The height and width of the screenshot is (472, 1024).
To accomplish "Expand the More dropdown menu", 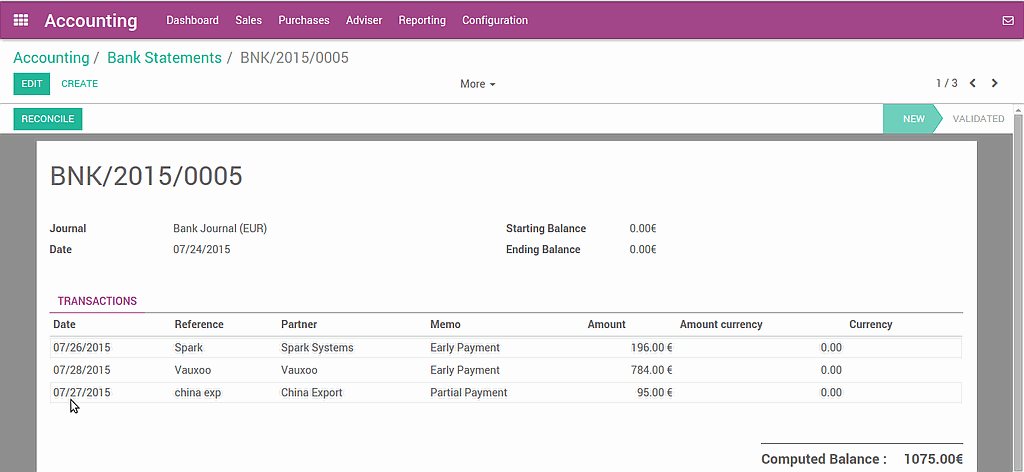I will (x=477, y=84).
